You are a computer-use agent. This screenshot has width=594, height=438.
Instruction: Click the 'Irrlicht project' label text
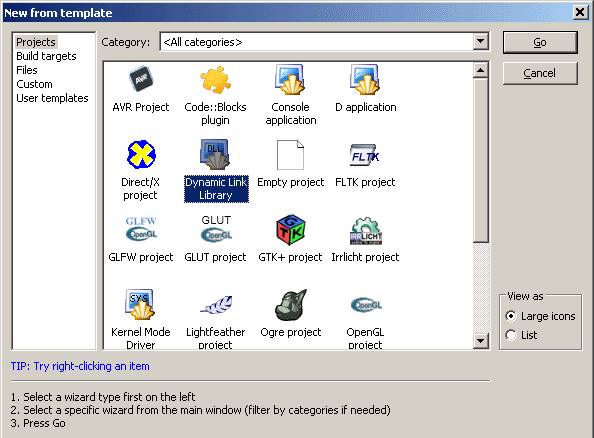[x=365, y=257]
